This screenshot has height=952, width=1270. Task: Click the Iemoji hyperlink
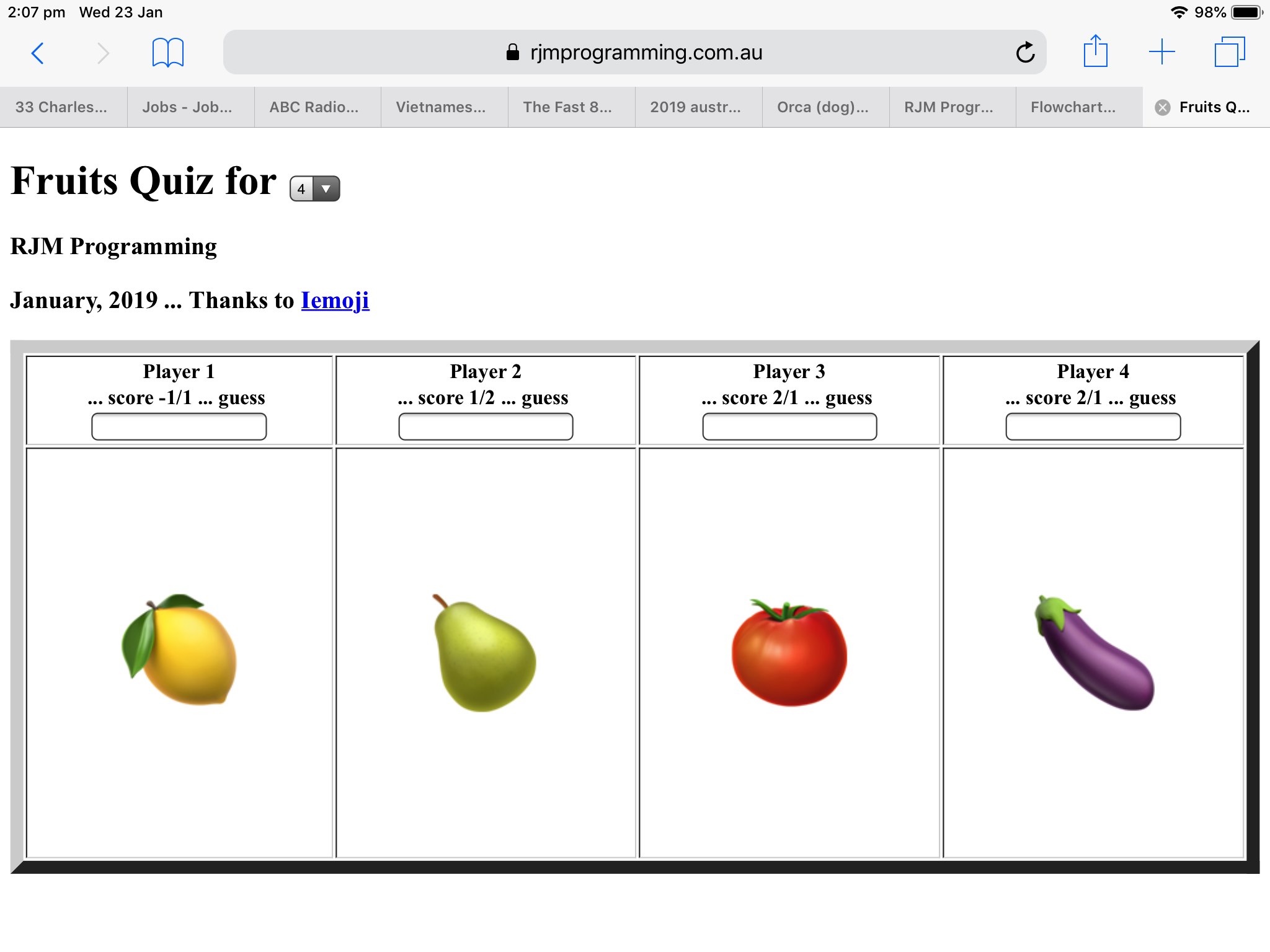point(336,299)
